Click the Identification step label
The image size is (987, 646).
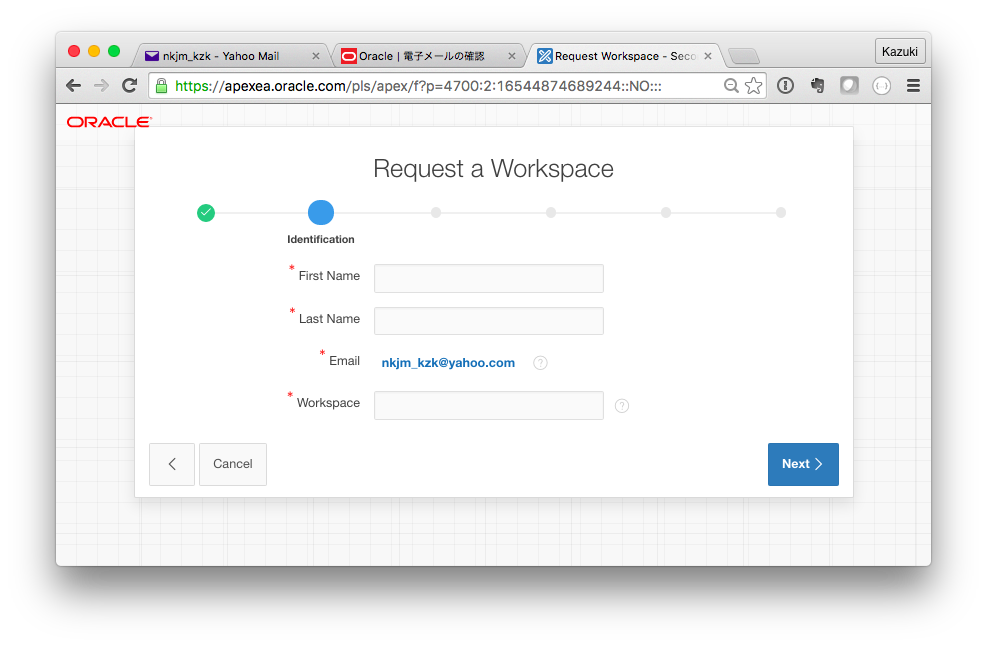coord(320,239)
